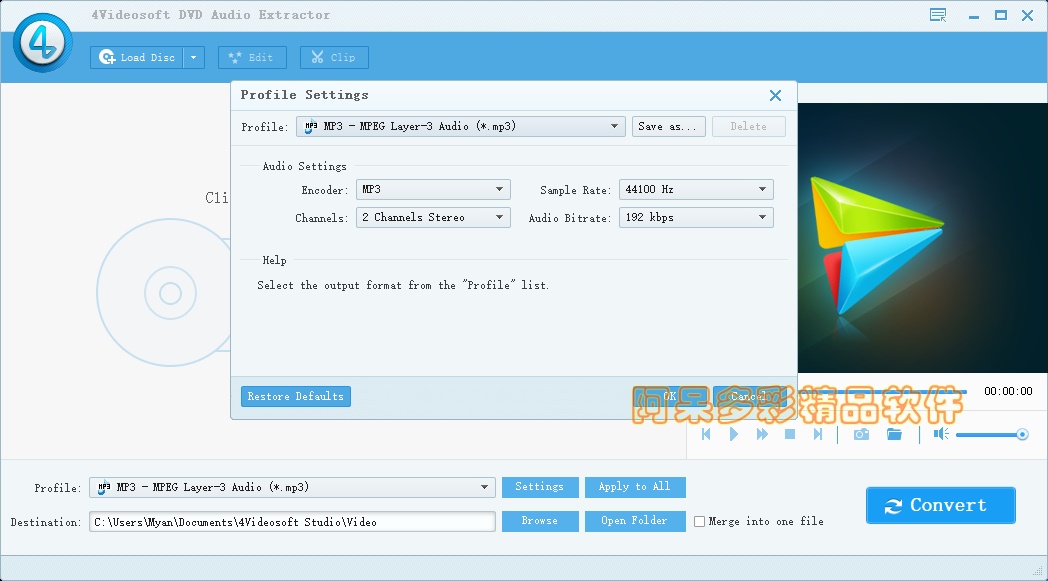Open snapshot folder icon
1048x581 pixels.
(894, 435)
